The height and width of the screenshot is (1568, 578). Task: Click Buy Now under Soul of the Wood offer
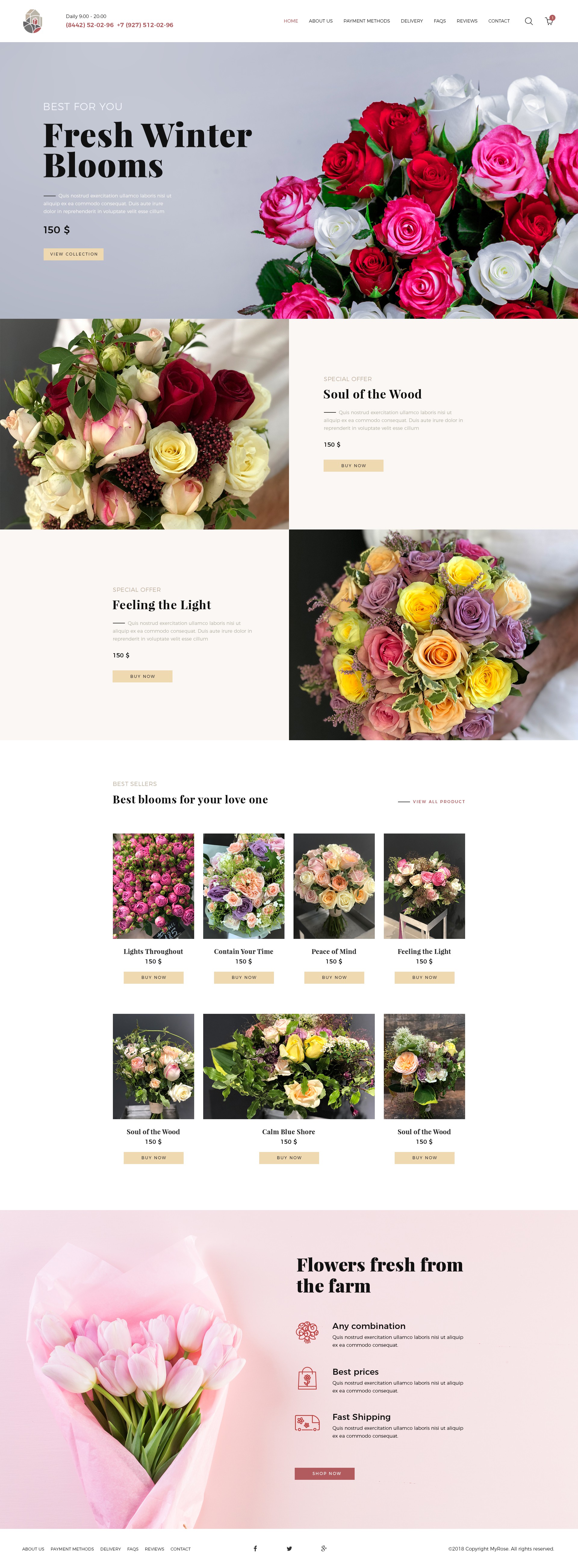pyautogui.click(x=353, y=466)
